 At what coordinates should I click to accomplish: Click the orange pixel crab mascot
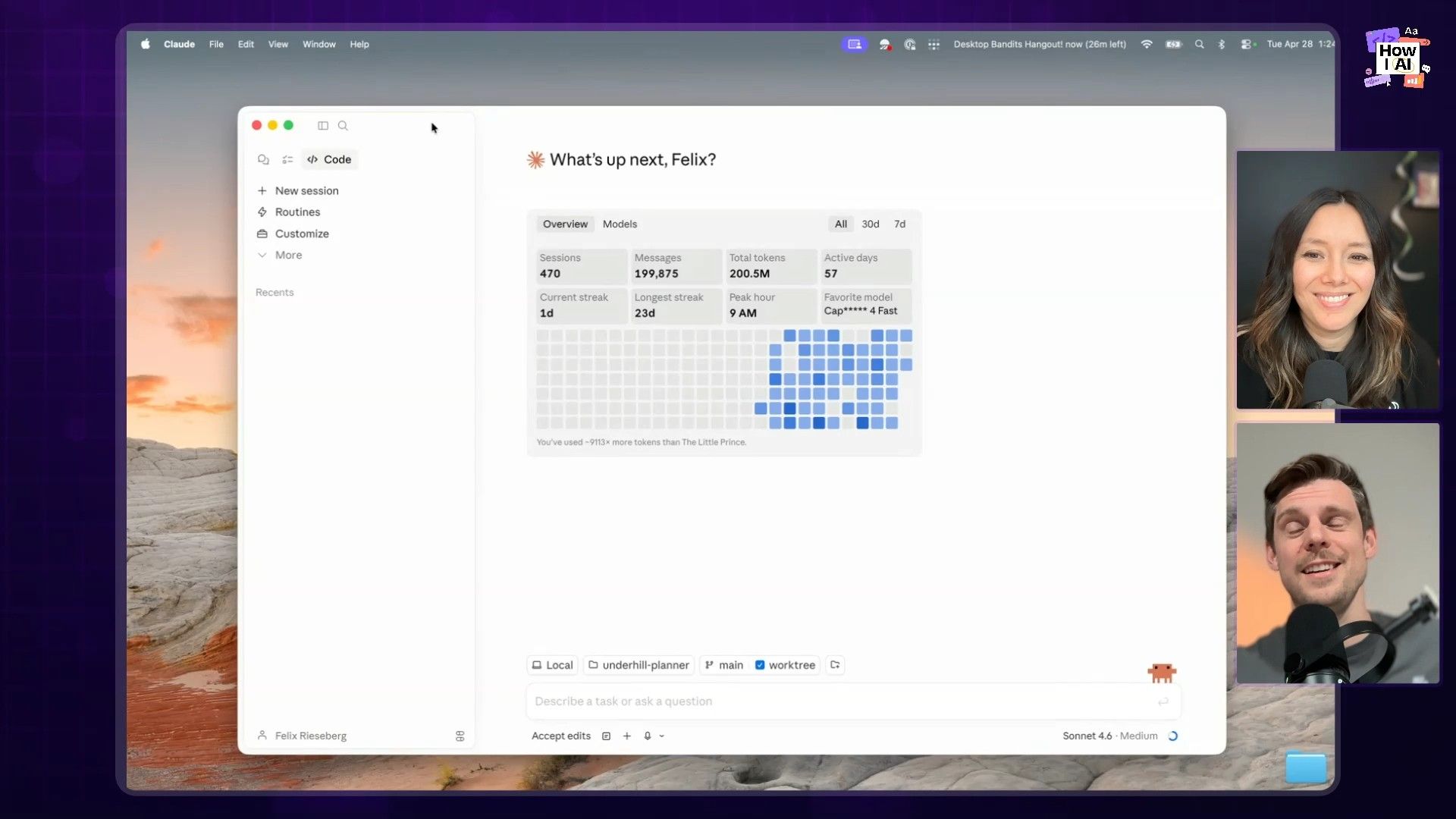click(1162, 673)
